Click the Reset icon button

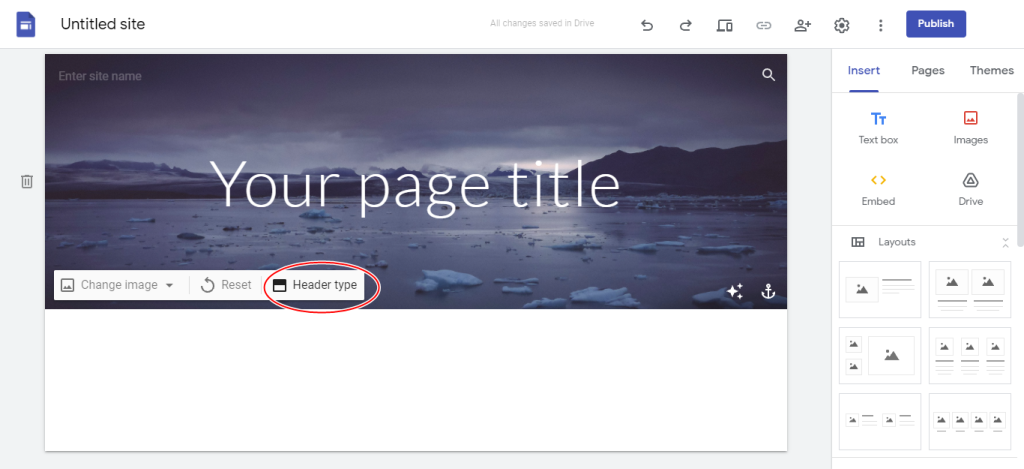[226, 285]
